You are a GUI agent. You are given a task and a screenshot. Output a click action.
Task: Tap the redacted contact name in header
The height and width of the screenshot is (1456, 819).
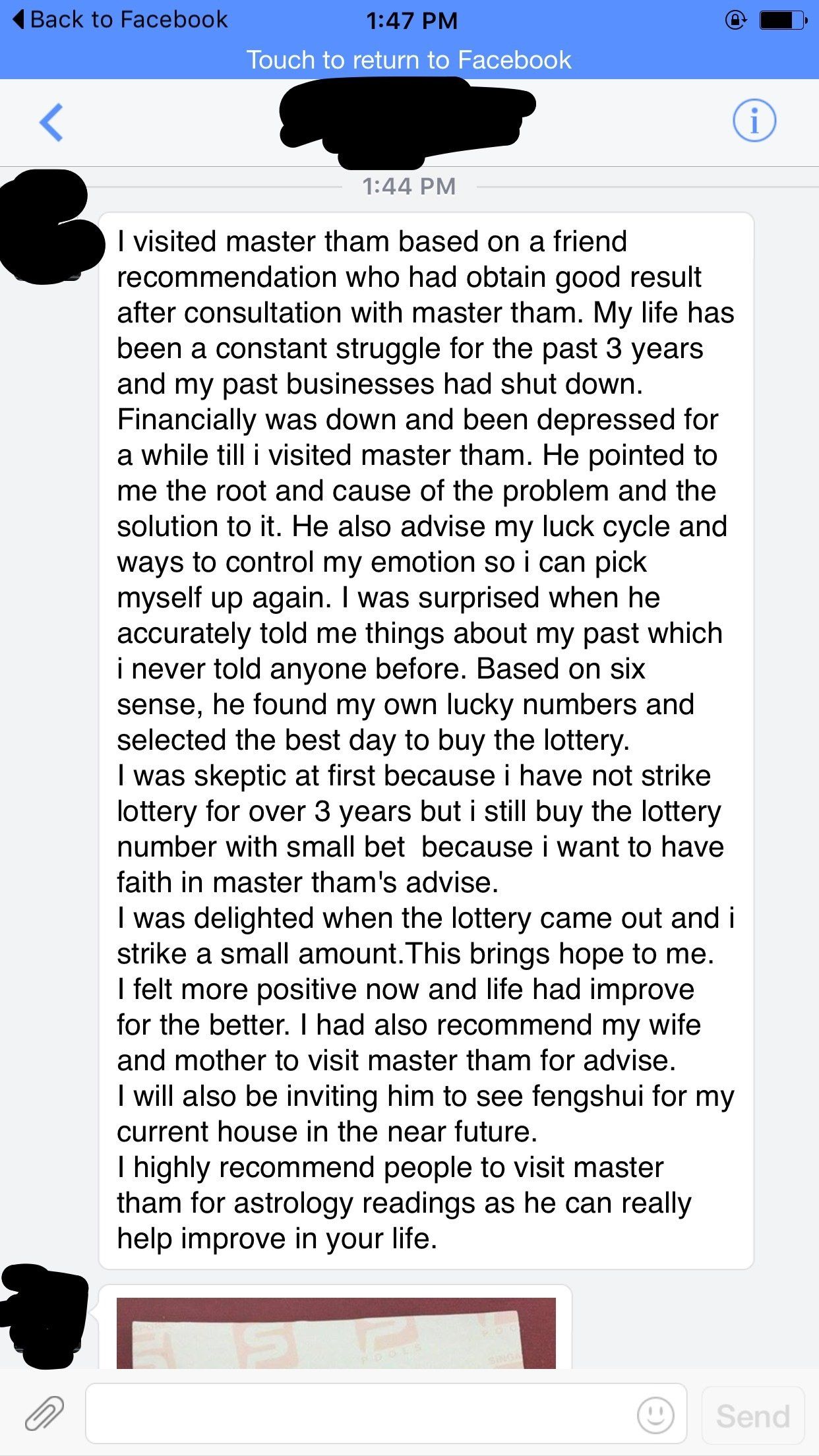406,121
